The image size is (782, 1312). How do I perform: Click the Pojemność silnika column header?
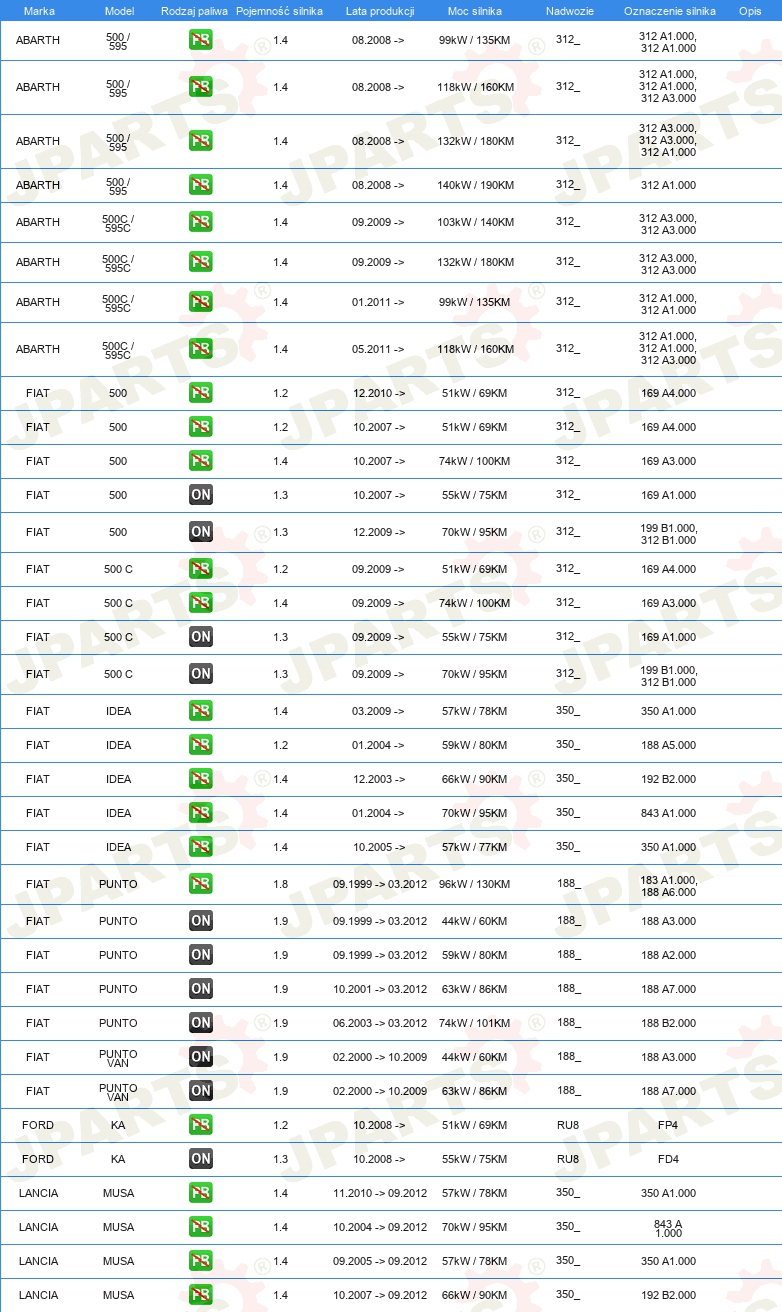coord(279,11)
